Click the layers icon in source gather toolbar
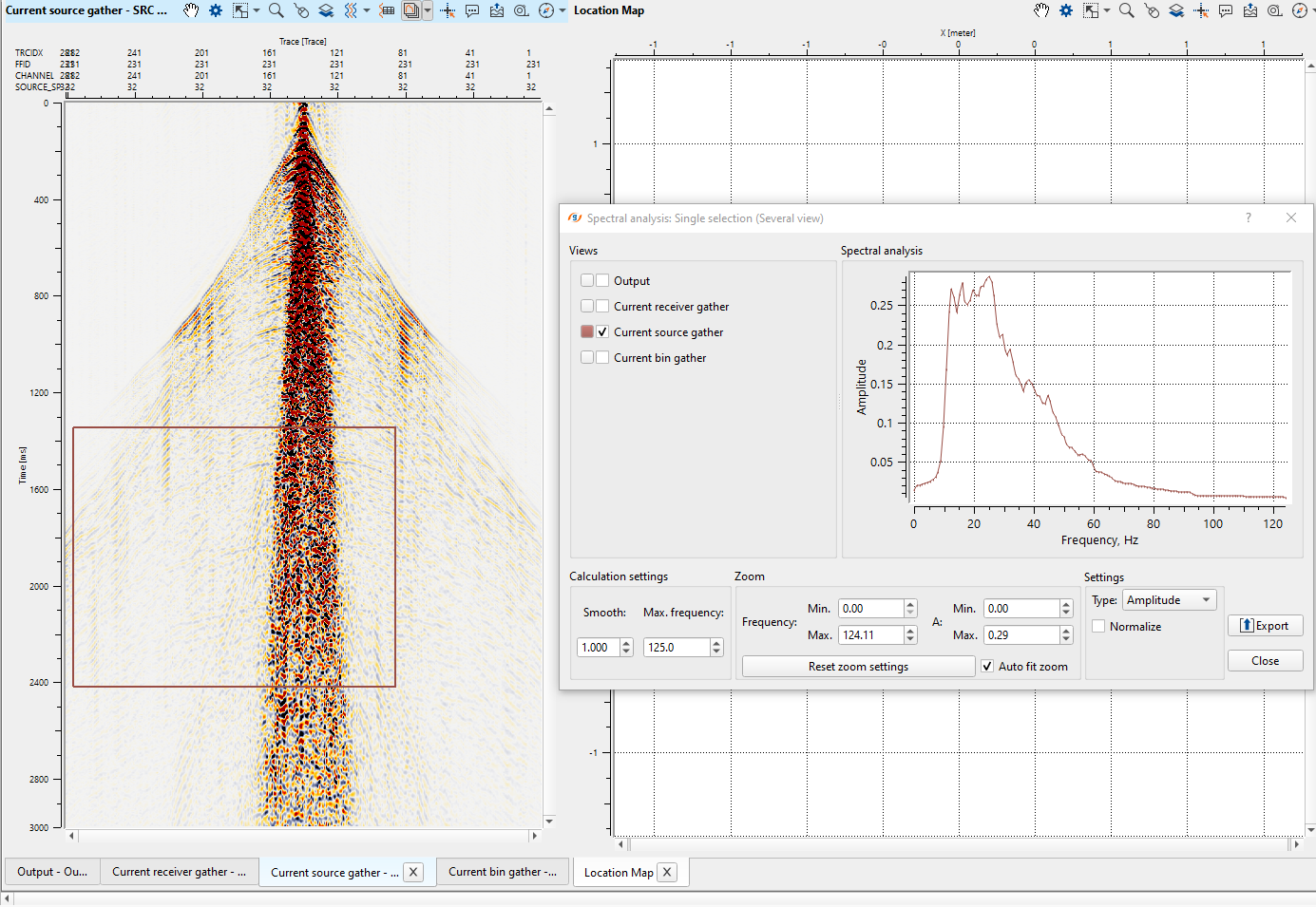1316x907 pixels. coord(326,10)
